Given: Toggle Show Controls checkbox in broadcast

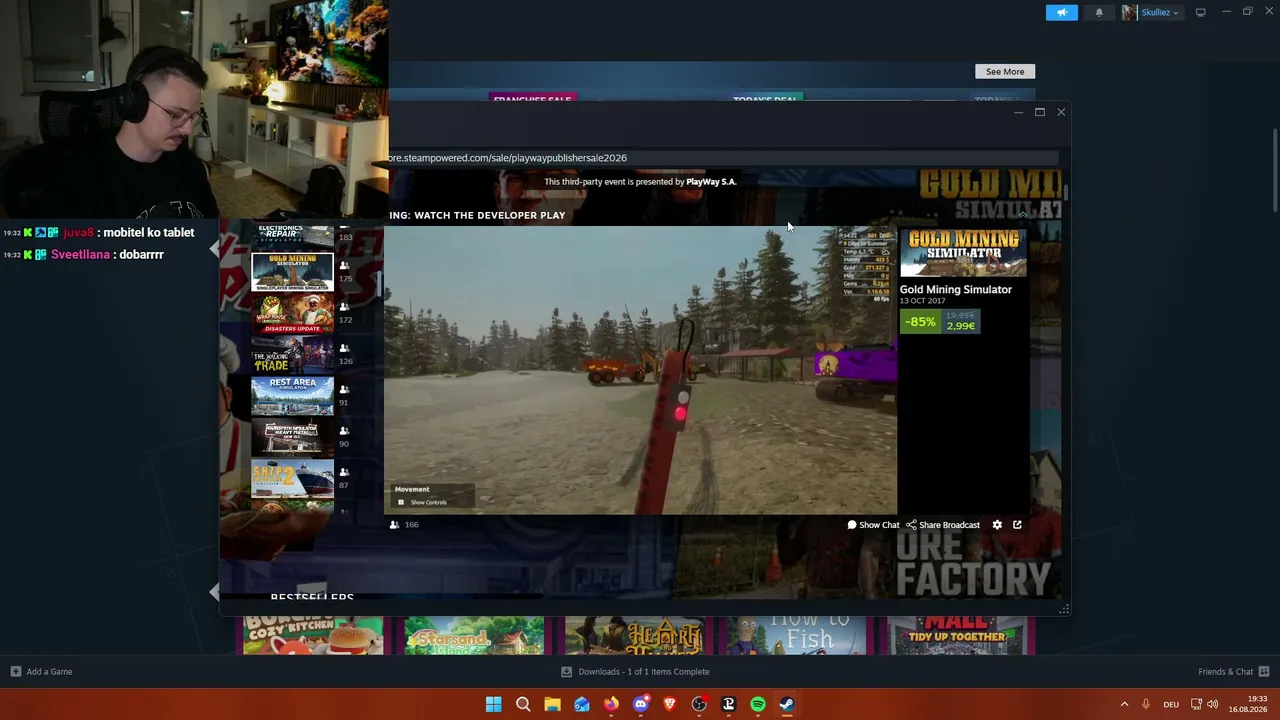Looking at the screenshot, I should pyautogui.click(x=401, y=502).
